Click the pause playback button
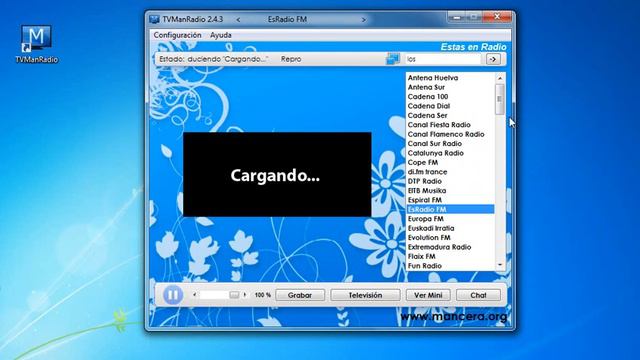This screenshot has height=360, width=640. point(173,294)
